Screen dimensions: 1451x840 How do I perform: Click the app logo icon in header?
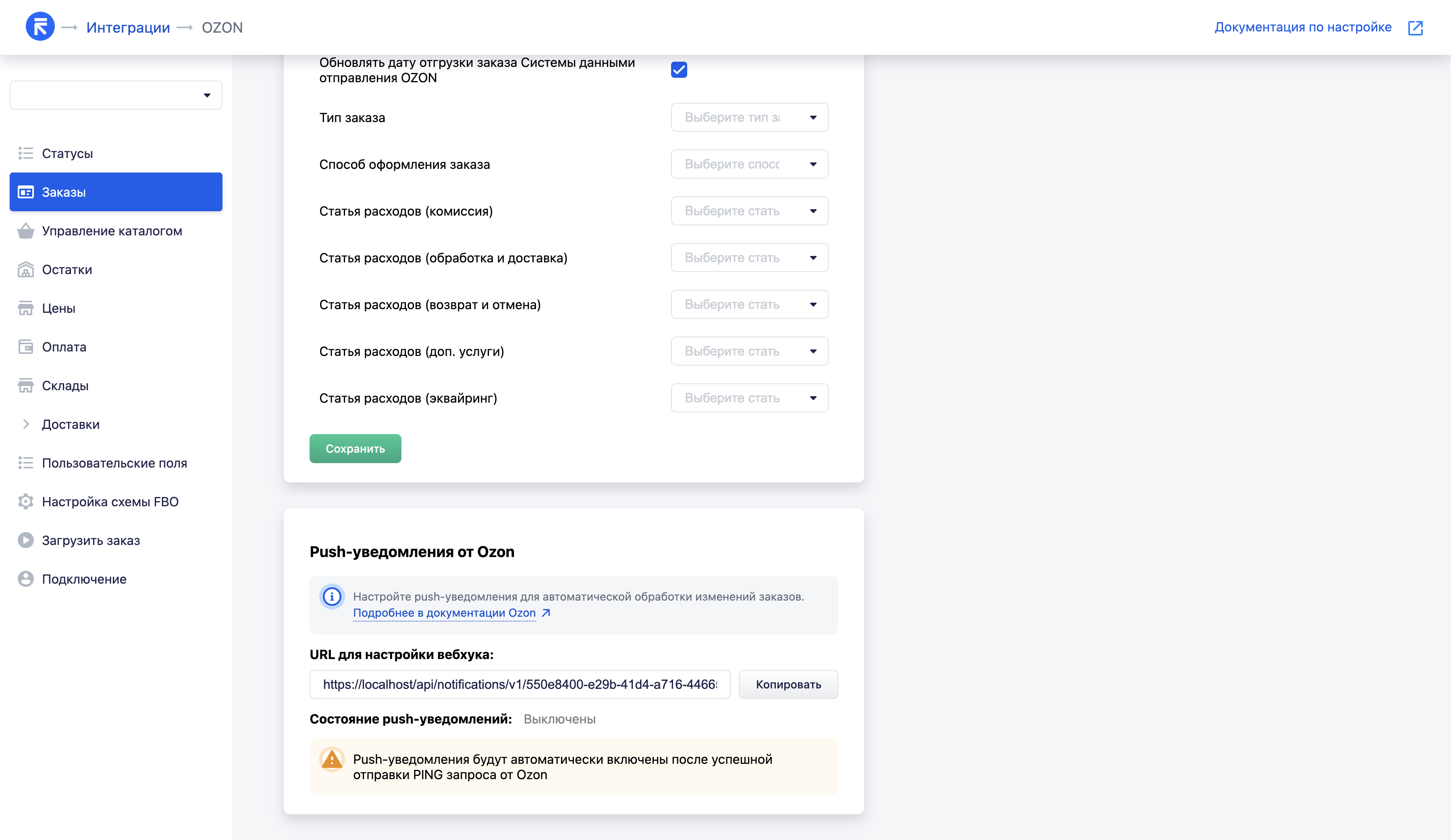(40, 27)
